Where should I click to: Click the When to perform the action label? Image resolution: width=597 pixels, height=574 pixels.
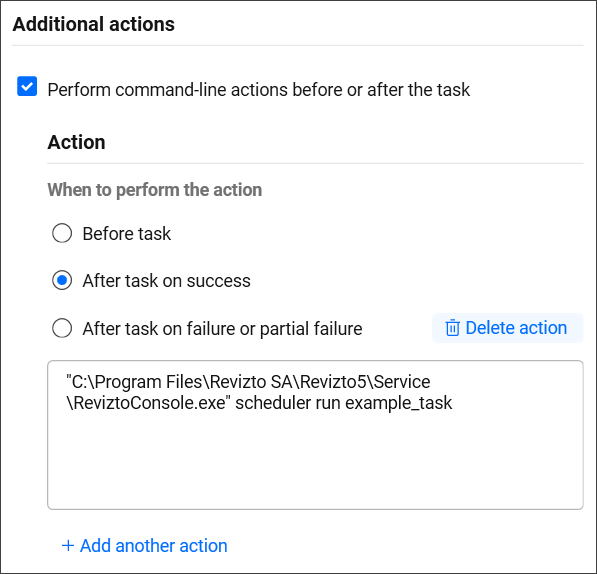pyautogui.click(x=155, y=190)
